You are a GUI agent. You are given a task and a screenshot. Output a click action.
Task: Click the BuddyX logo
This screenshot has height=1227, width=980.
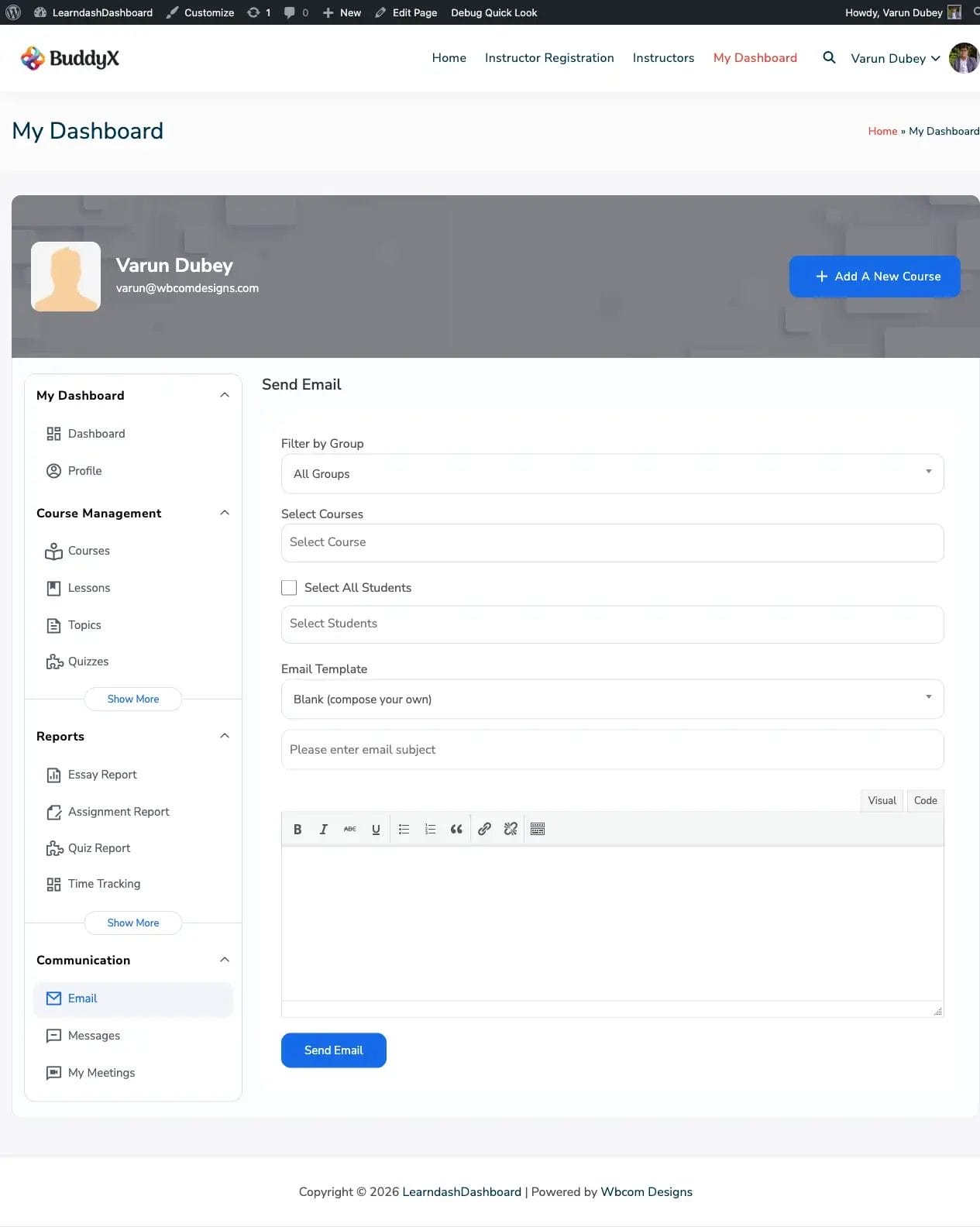coord(70,58)
